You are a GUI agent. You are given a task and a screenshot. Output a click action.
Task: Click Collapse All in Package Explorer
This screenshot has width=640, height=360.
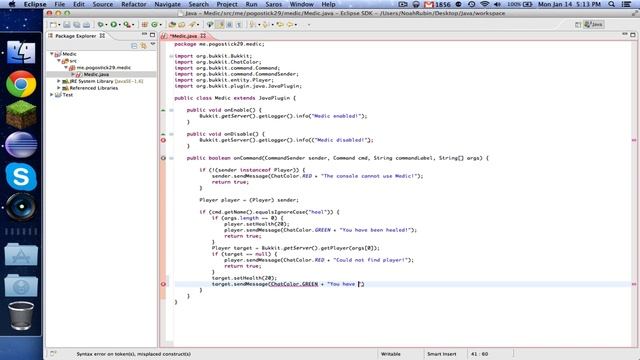134,46
